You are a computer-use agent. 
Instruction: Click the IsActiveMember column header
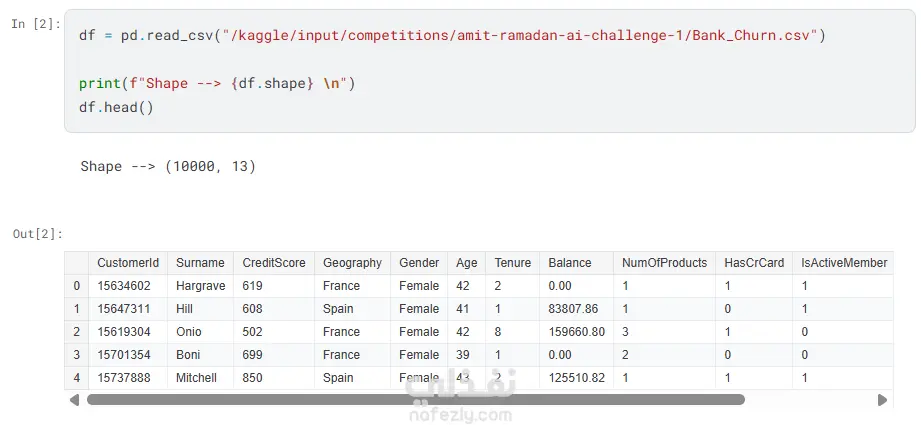844,263
